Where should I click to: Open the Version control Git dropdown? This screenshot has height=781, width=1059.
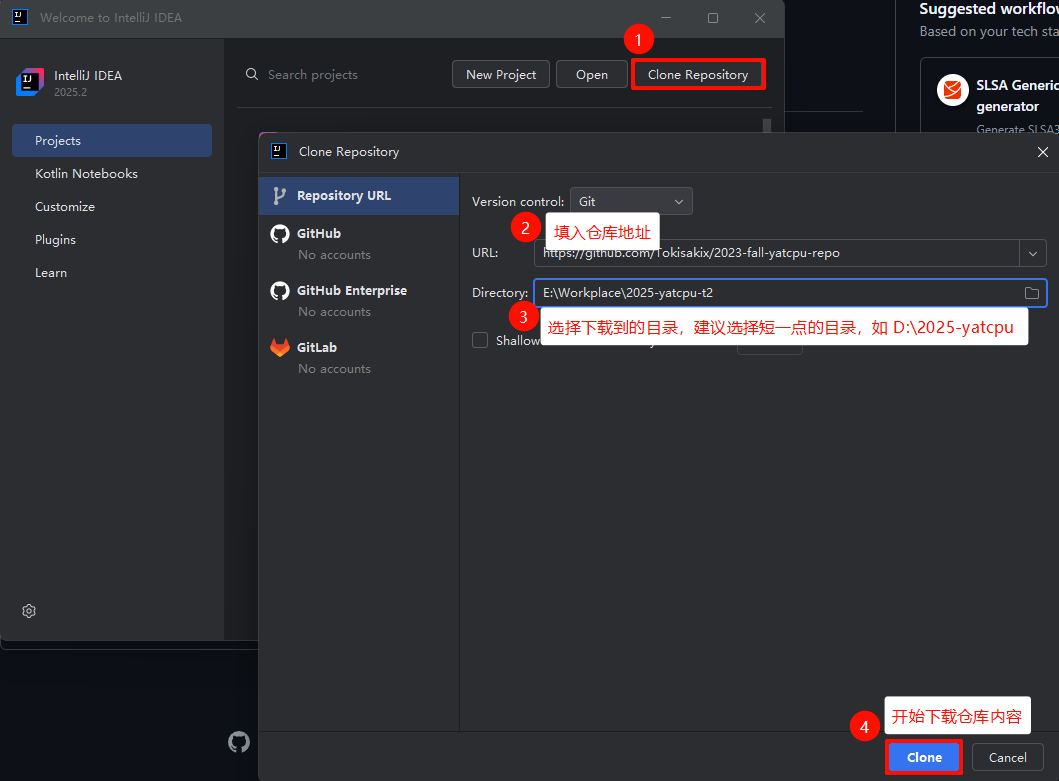click(631, 201)
